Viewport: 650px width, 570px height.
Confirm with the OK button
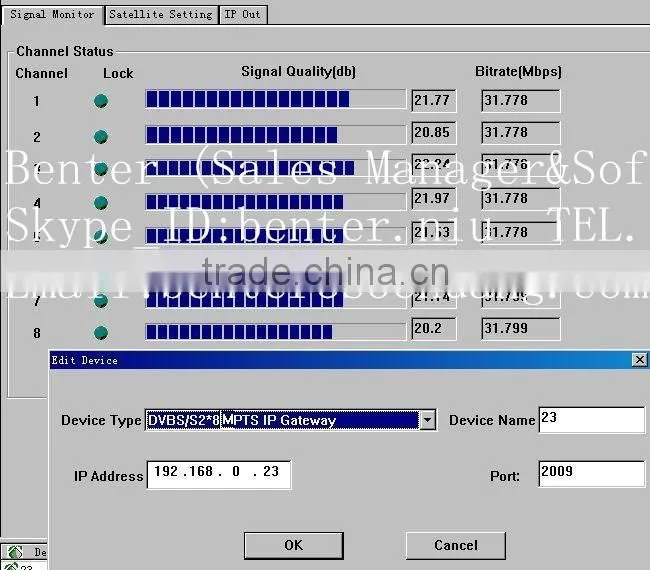click(293, 546)
